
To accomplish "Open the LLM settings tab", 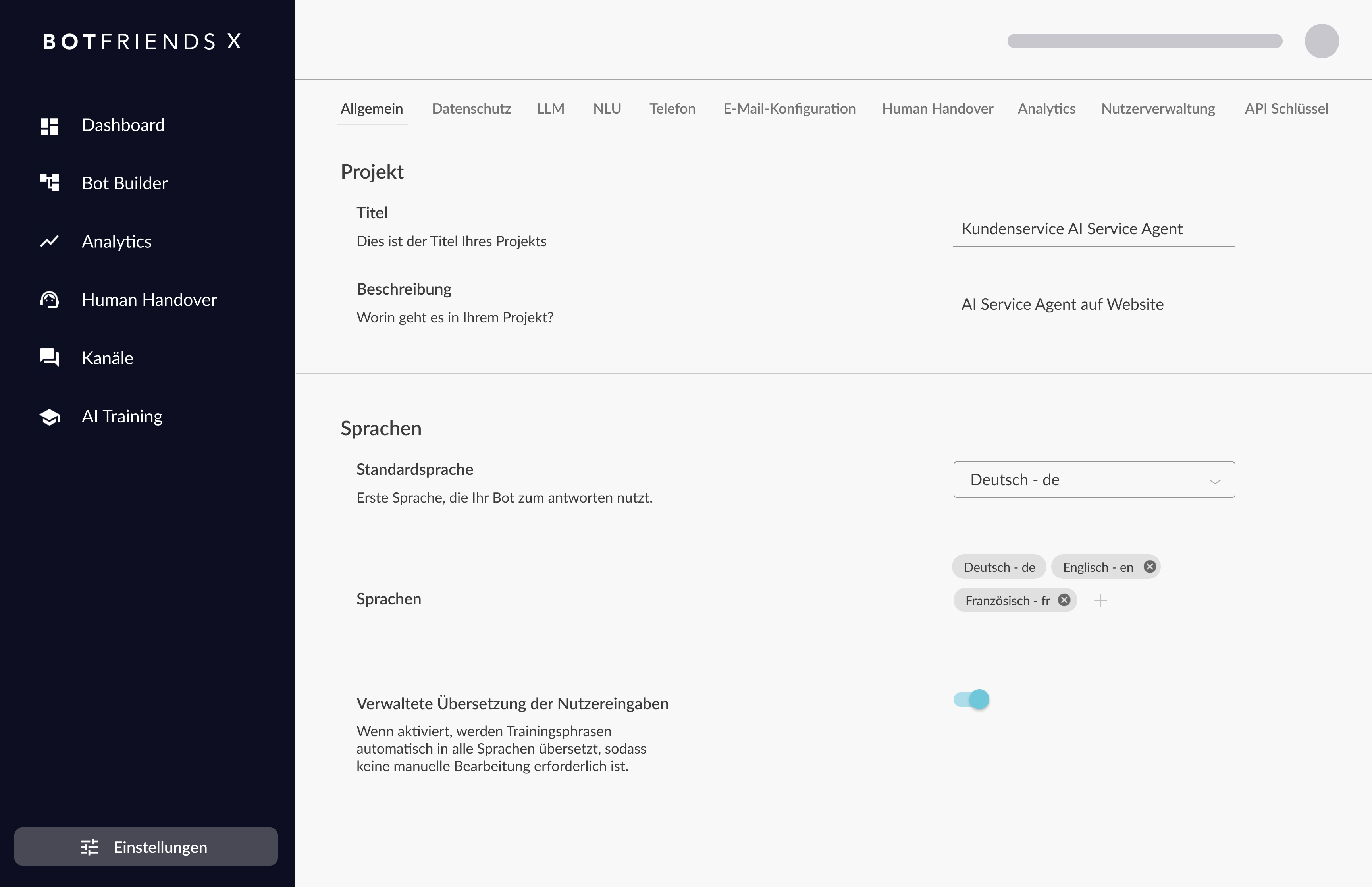I will coord(550,109).
